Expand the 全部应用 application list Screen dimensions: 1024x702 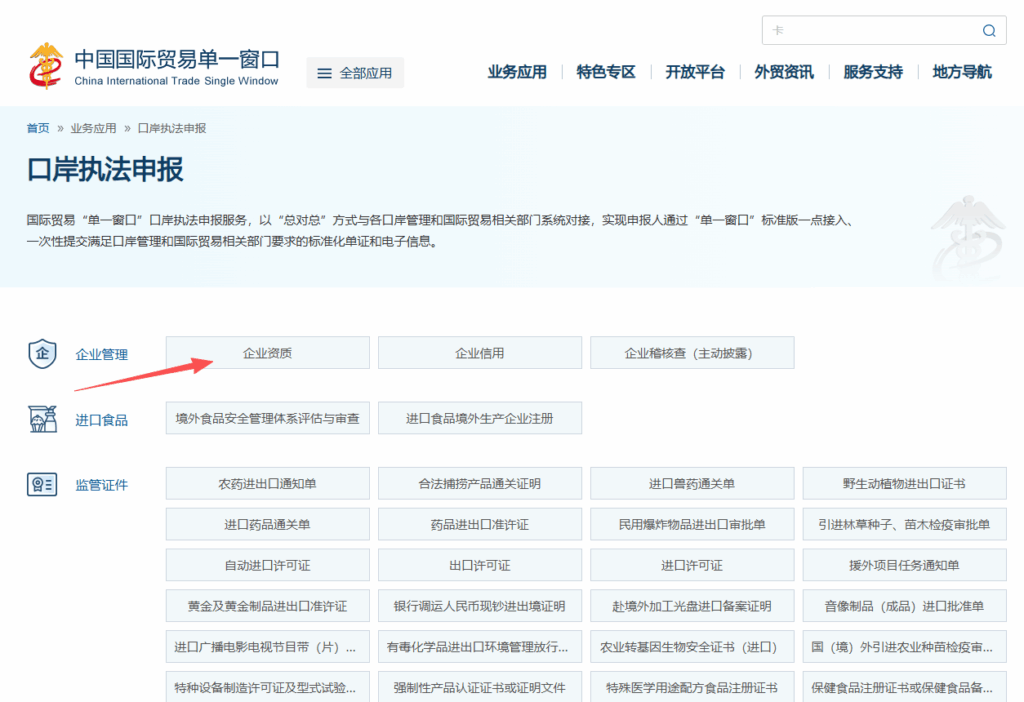click(x=355, y=72)
